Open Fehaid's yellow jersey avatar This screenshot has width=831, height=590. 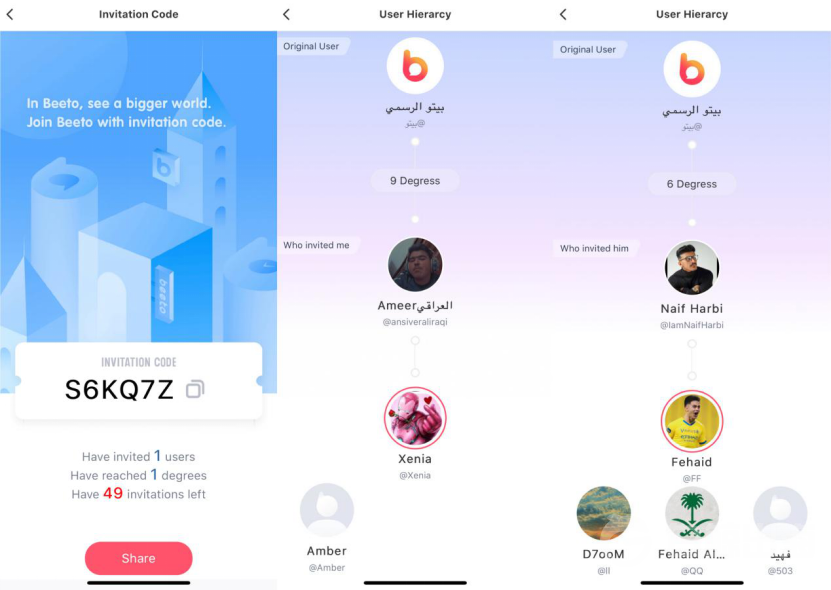point(692,421)
